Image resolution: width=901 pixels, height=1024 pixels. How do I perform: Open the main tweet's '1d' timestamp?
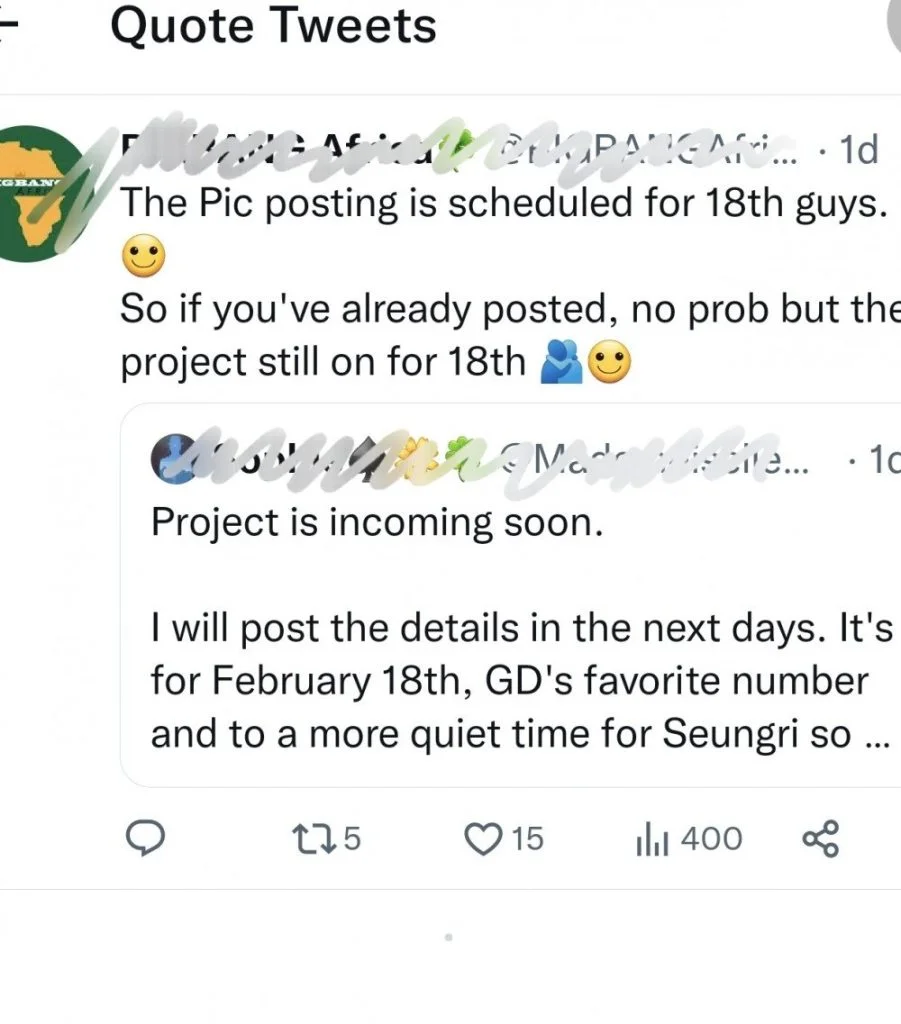[x=859, y=150]
